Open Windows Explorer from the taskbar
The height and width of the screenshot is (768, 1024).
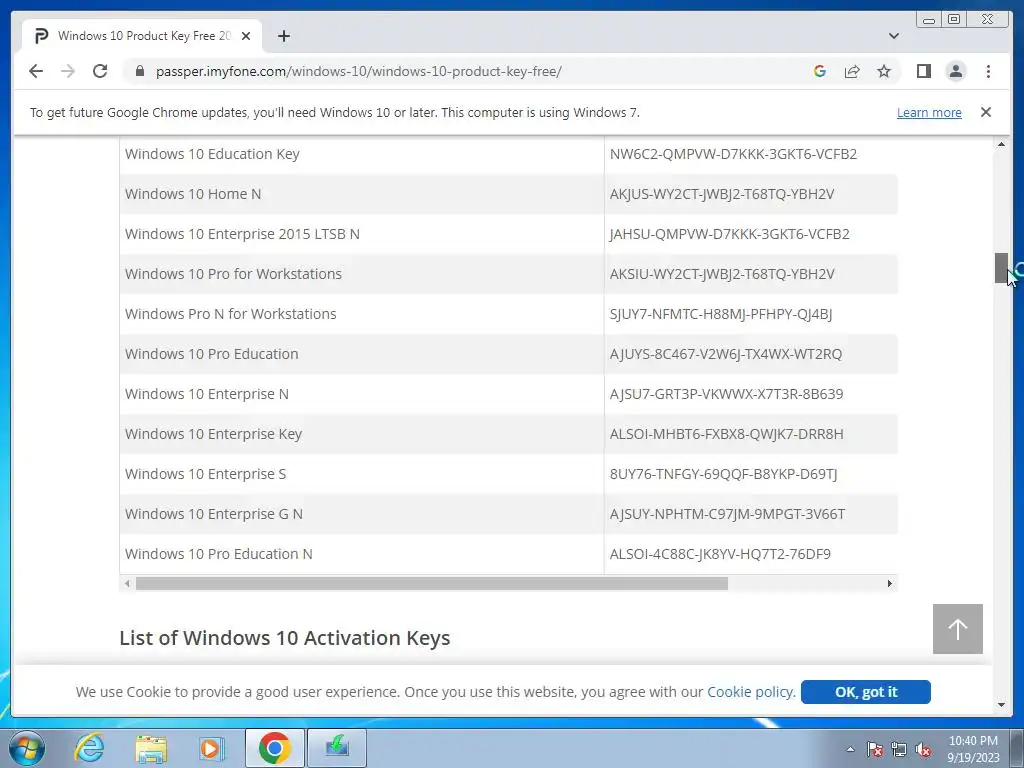(x=151, y=748)
